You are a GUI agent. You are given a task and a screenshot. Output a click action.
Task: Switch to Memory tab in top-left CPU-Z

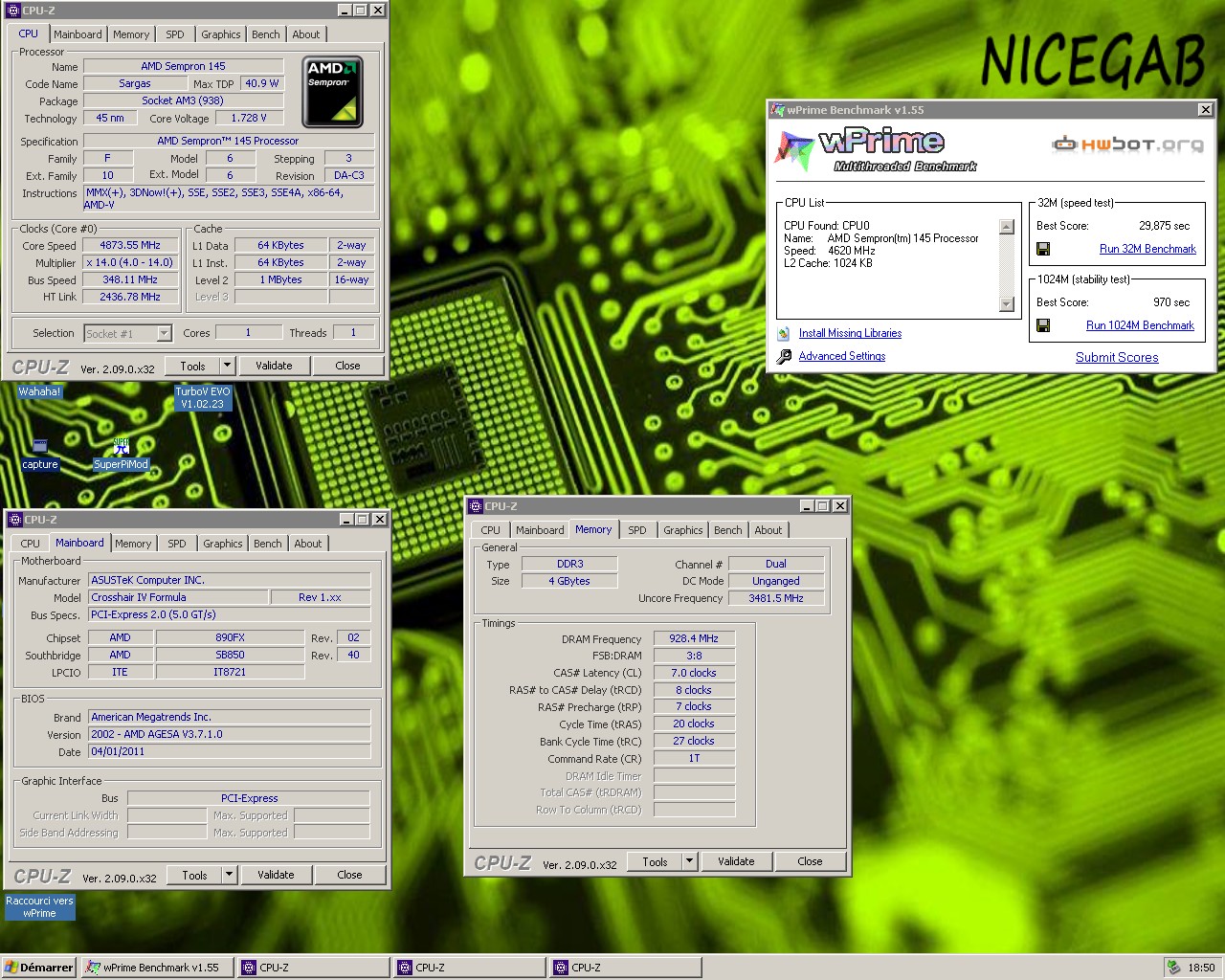point(131,34)
